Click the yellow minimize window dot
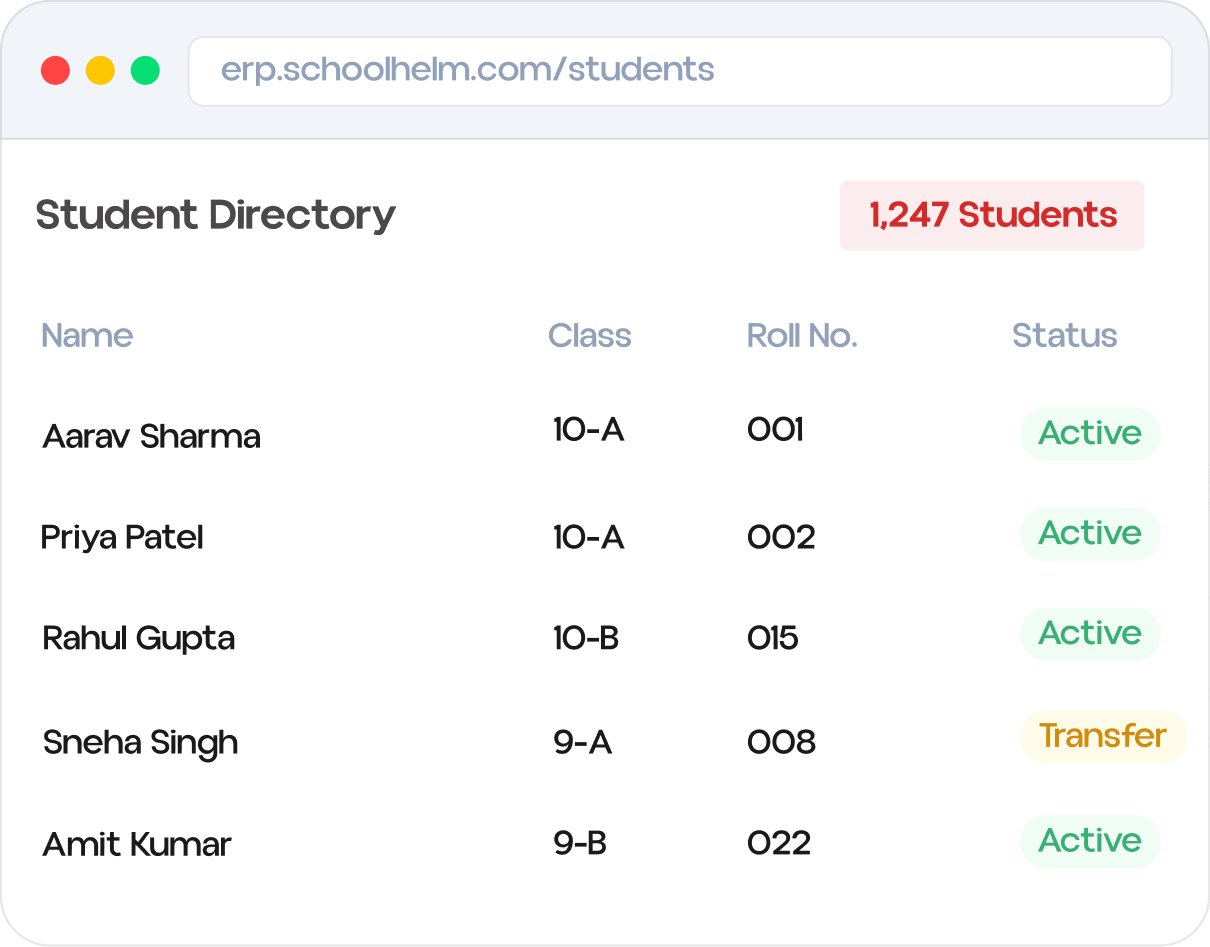Viewport: 1210px width, 947px height. (x=100, y=71)
